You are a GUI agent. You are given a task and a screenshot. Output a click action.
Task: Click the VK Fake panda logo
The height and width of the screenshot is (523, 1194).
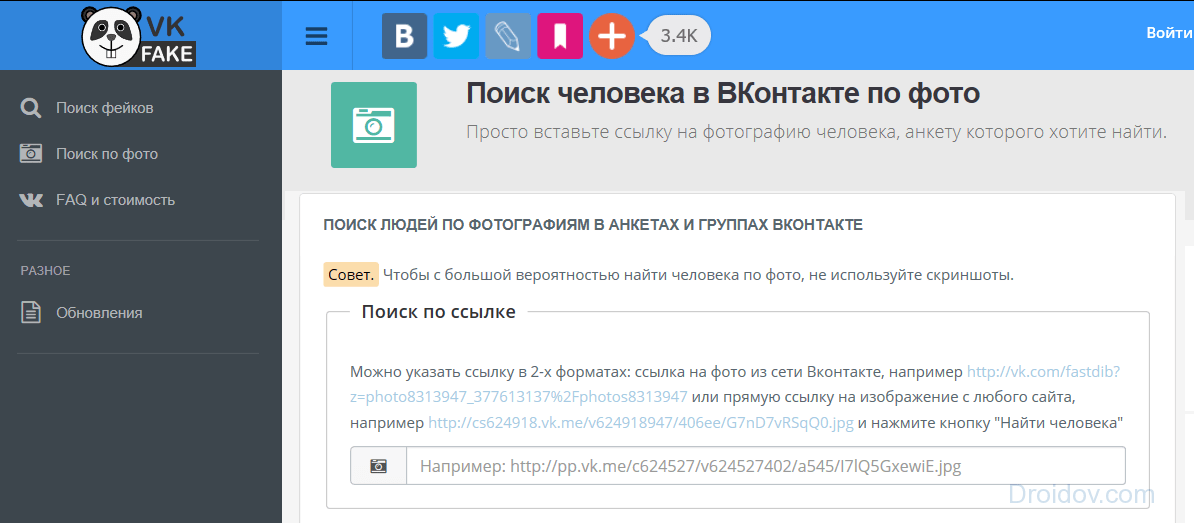pyautogui.click(x=139, y=35)
